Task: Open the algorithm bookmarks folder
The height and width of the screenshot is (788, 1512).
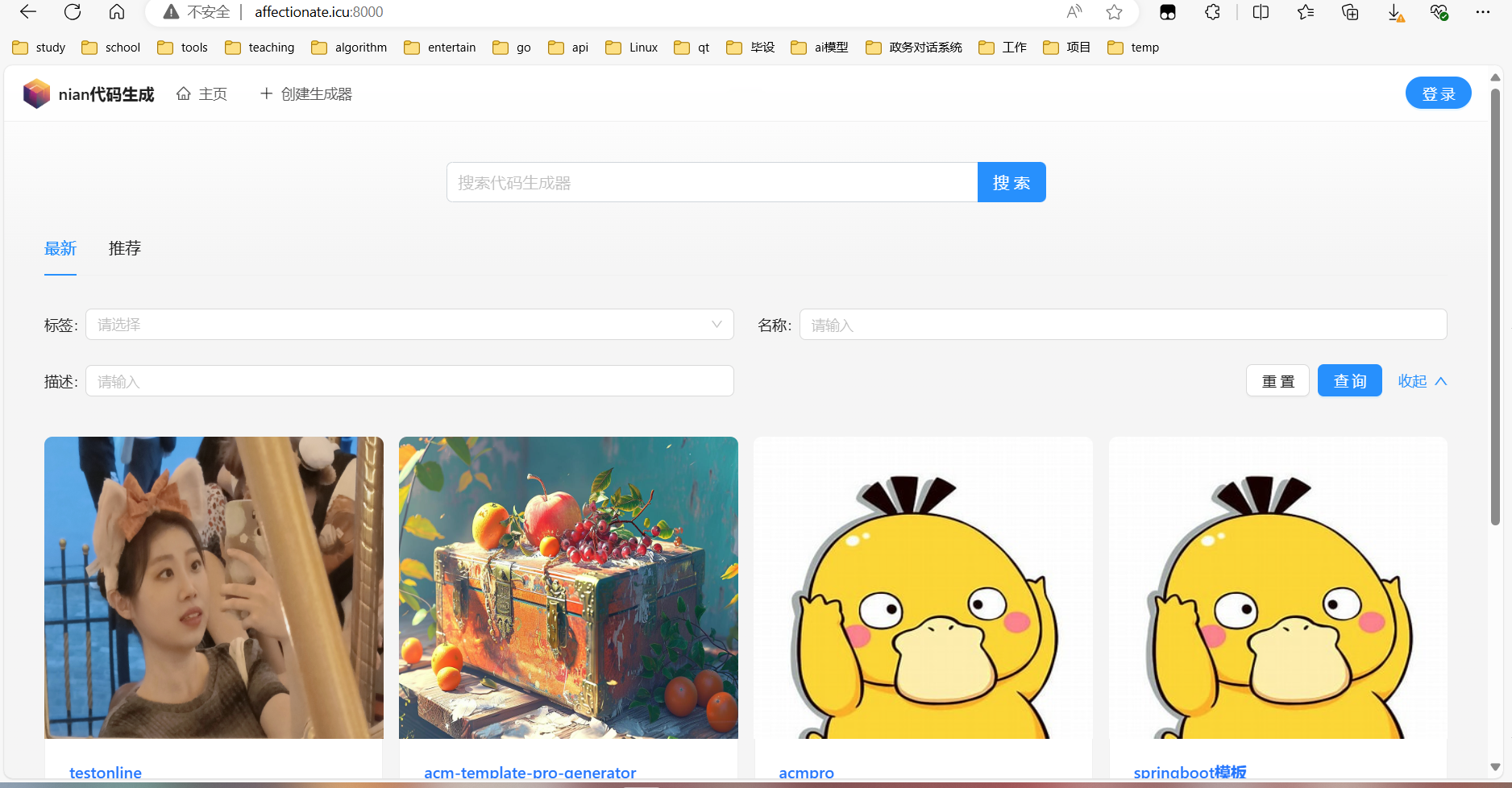Action: click(x=350, y=48)
